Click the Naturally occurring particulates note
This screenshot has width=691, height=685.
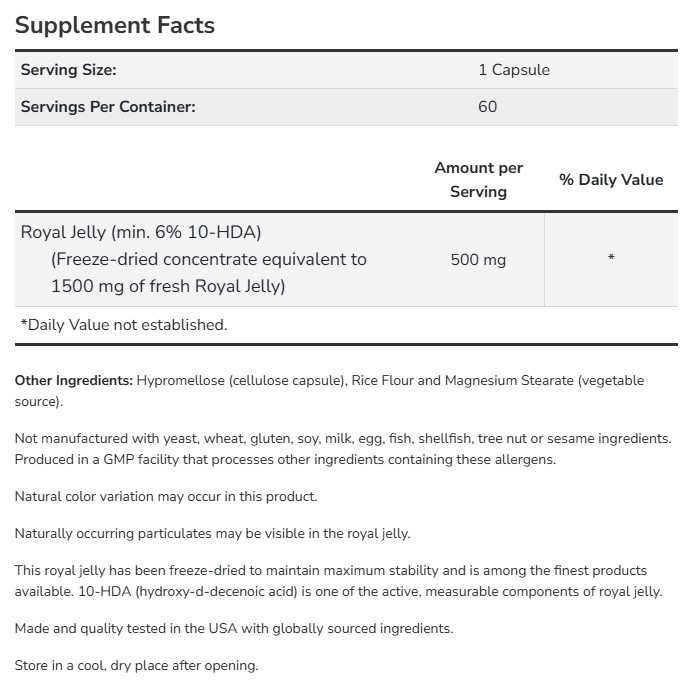coord(212,533)
